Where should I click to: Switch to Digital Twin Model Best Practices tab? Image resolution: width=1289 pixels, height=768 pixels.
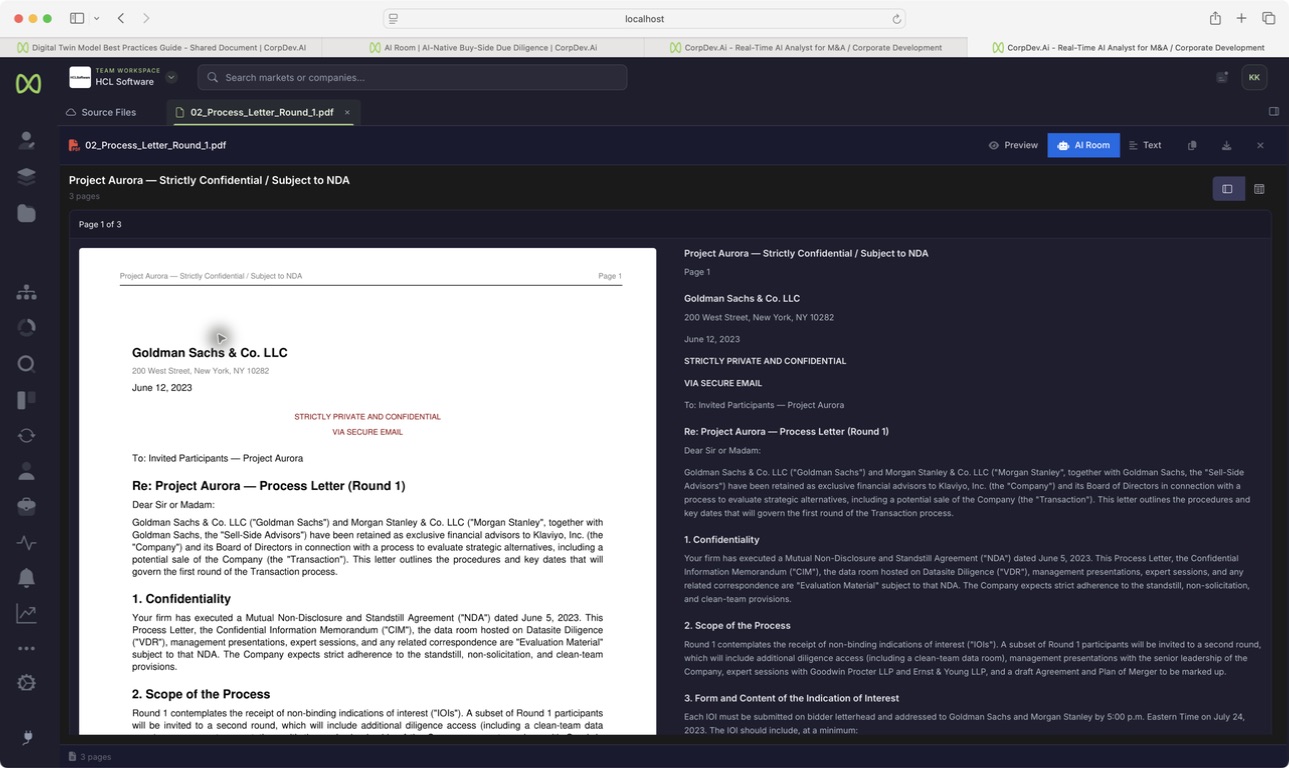[x=162, y=47]
